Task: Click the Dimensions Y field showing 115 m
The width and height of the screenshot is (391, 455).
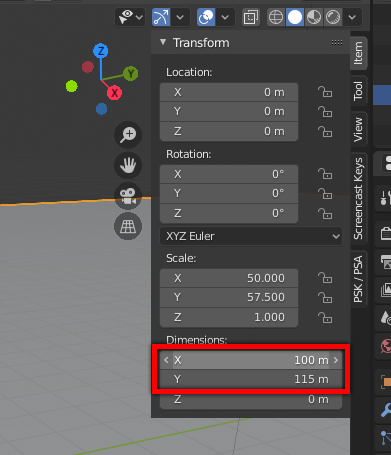Action: [251, 379]
